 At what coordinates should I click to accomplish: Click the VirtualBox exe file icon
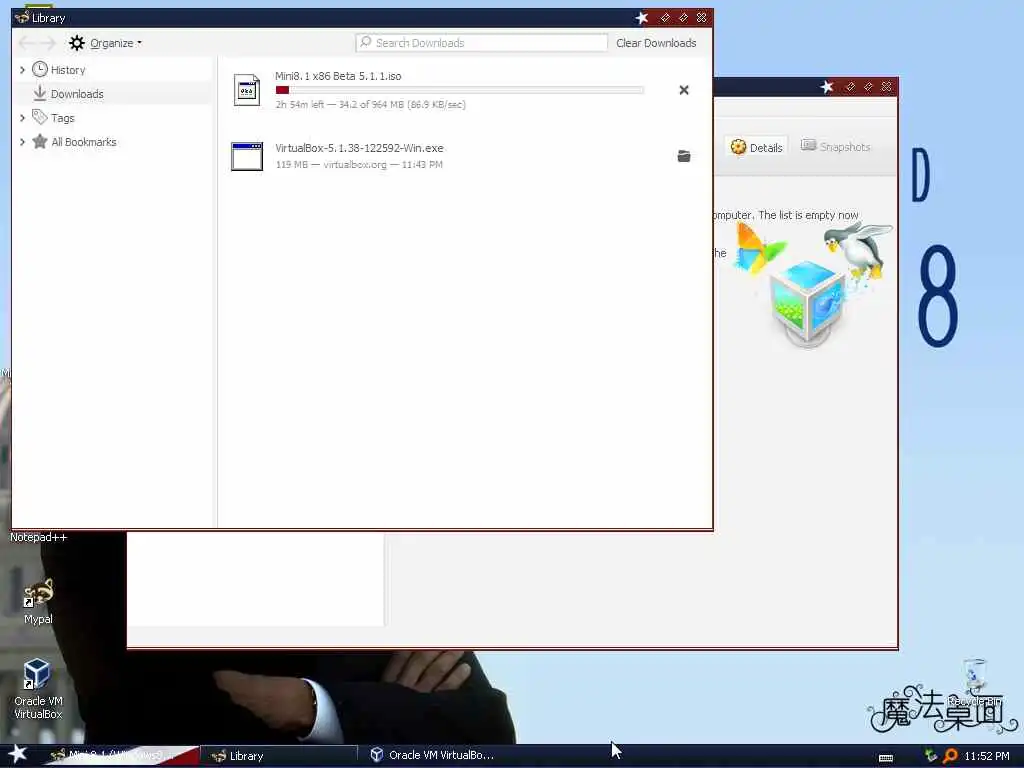point(247,156)
